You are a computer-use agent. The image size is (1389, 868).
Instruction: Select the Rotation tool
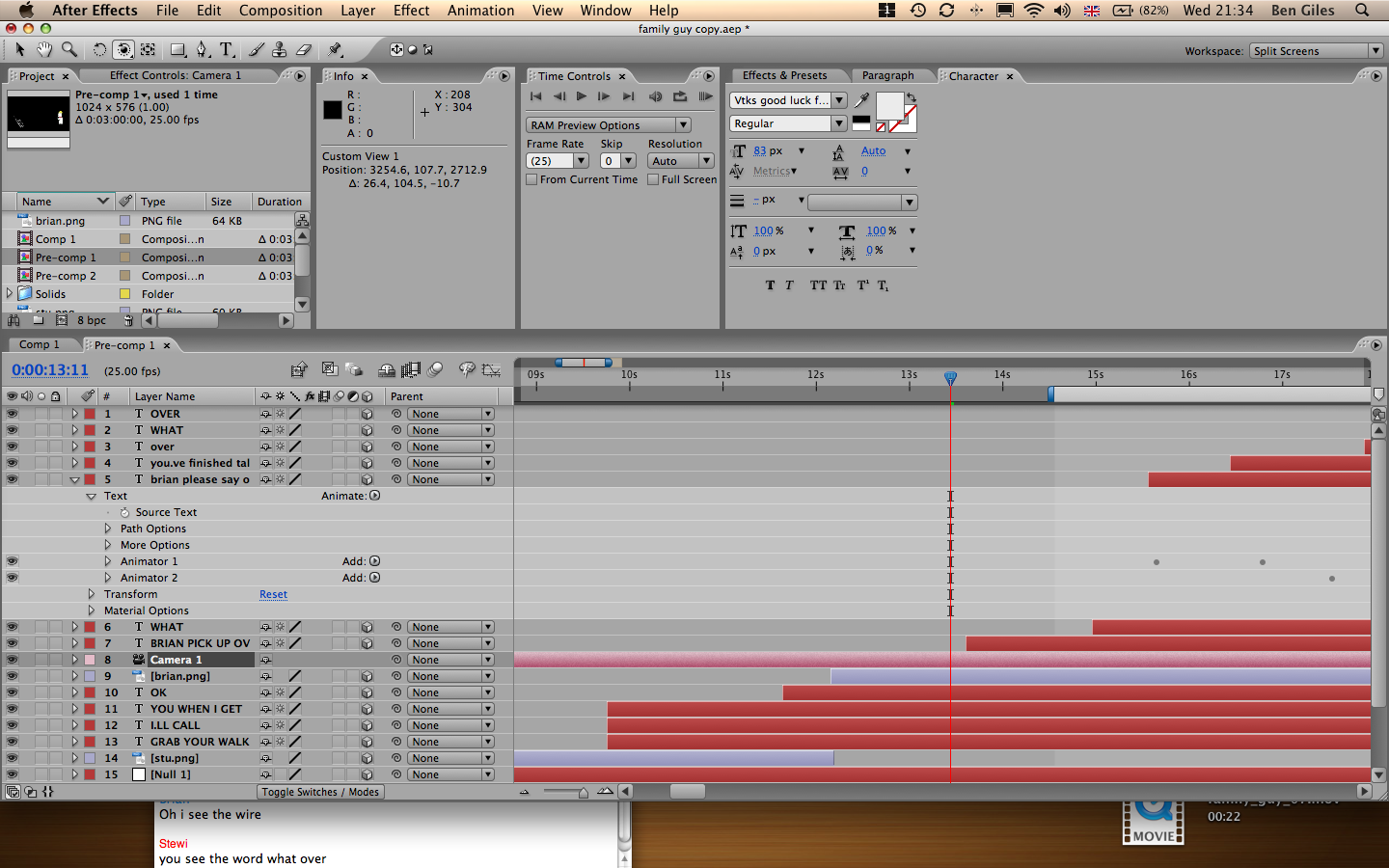click(x=99, y=49)
